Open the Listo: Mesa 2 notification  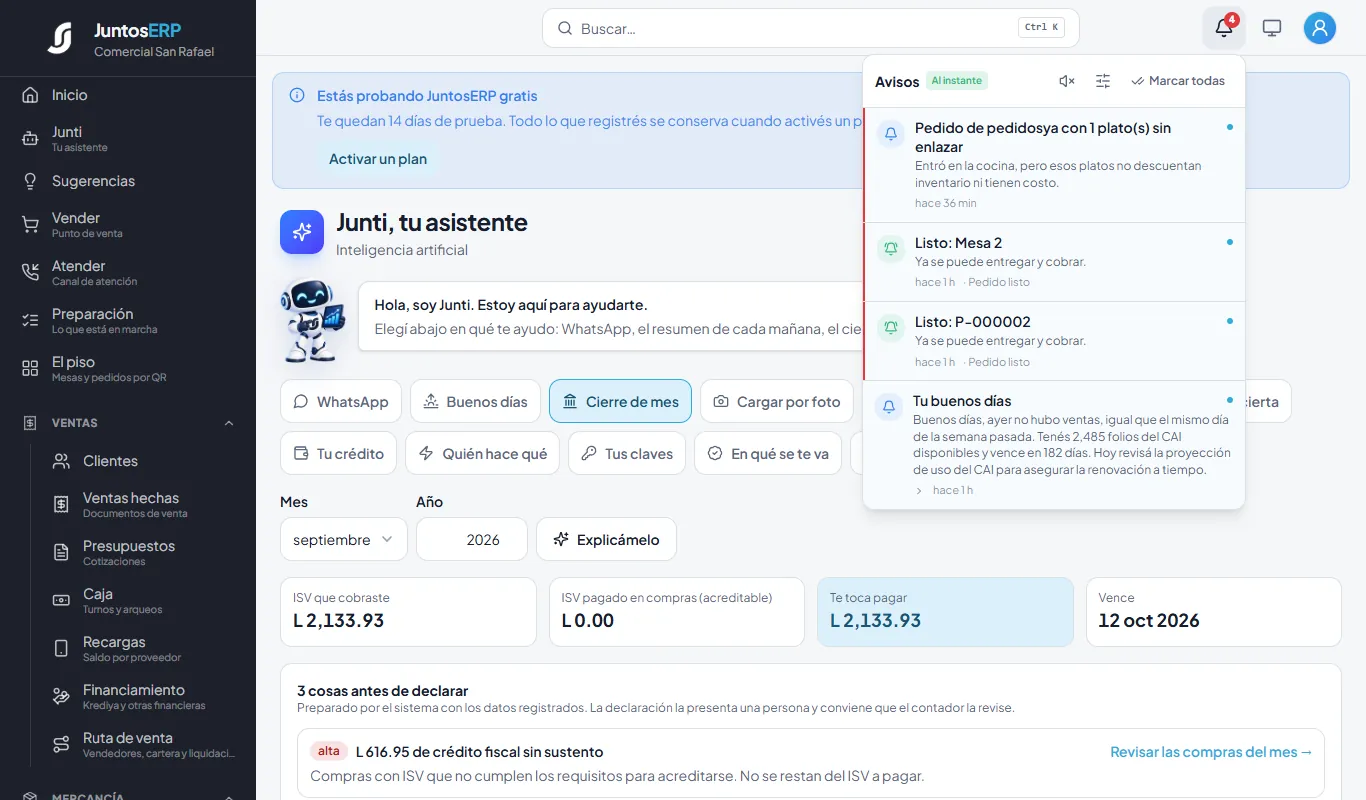point(1054,262)
